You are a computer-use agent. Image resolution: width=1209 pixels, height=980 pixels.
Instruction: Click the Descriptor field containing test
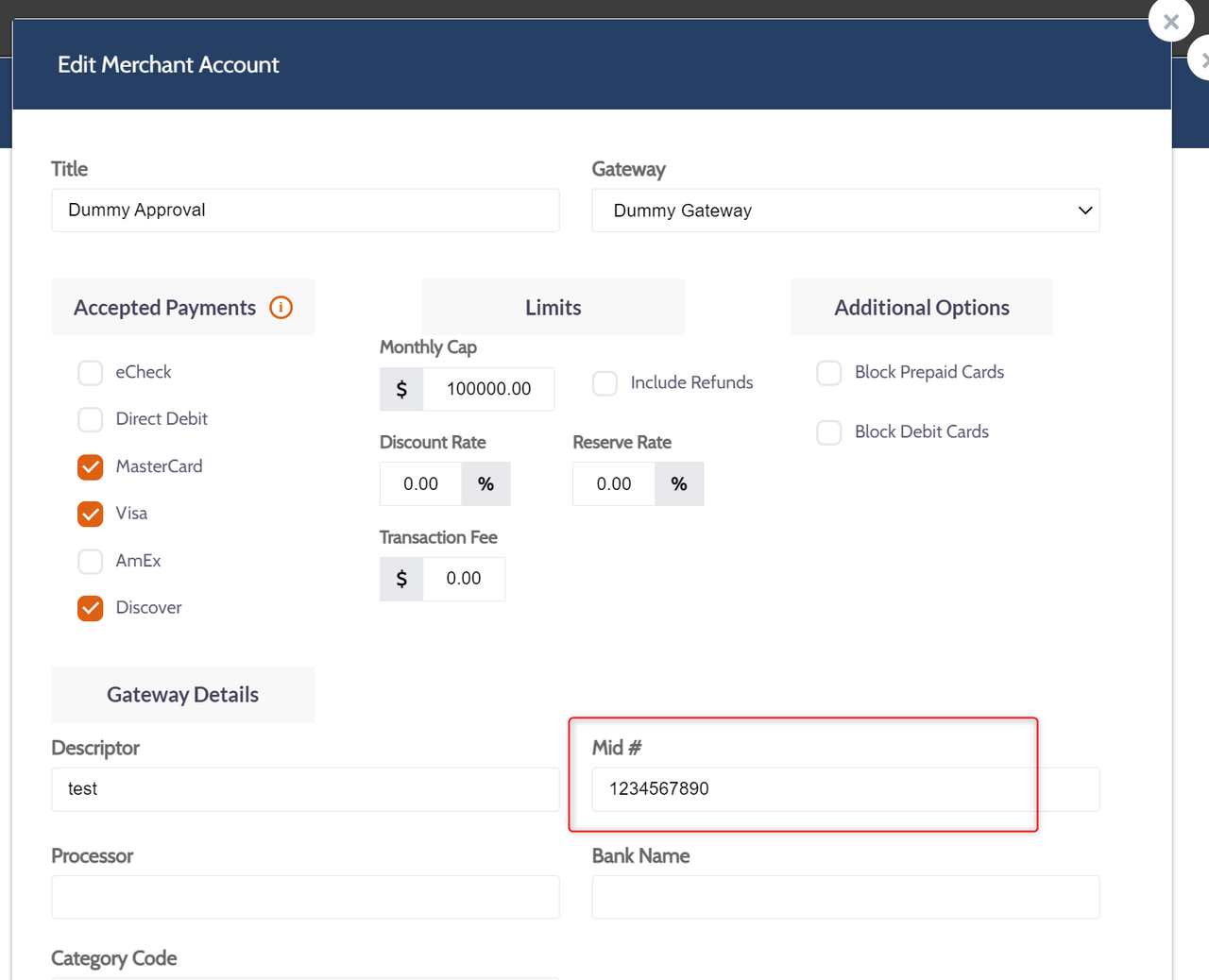pyautogui.click(x=305, y=789)
